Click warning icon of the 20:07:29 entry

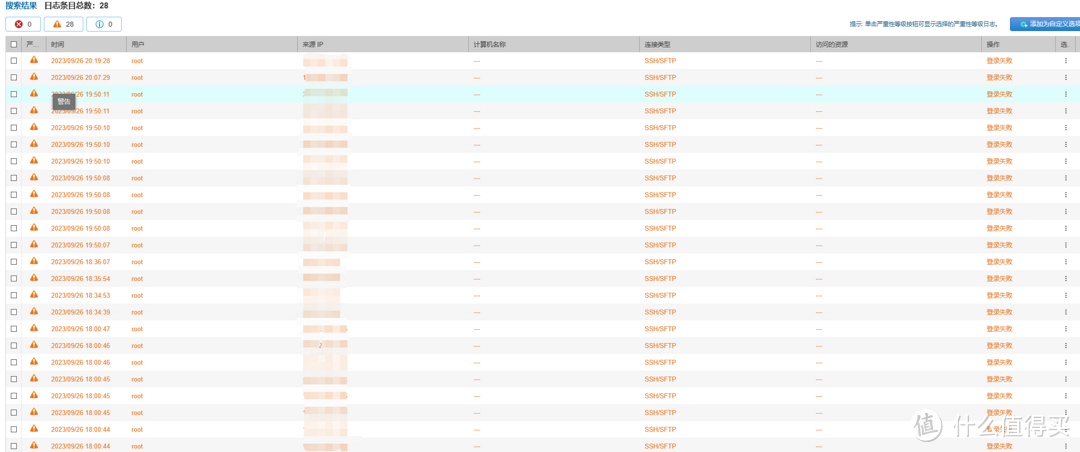tap(34, 76)
